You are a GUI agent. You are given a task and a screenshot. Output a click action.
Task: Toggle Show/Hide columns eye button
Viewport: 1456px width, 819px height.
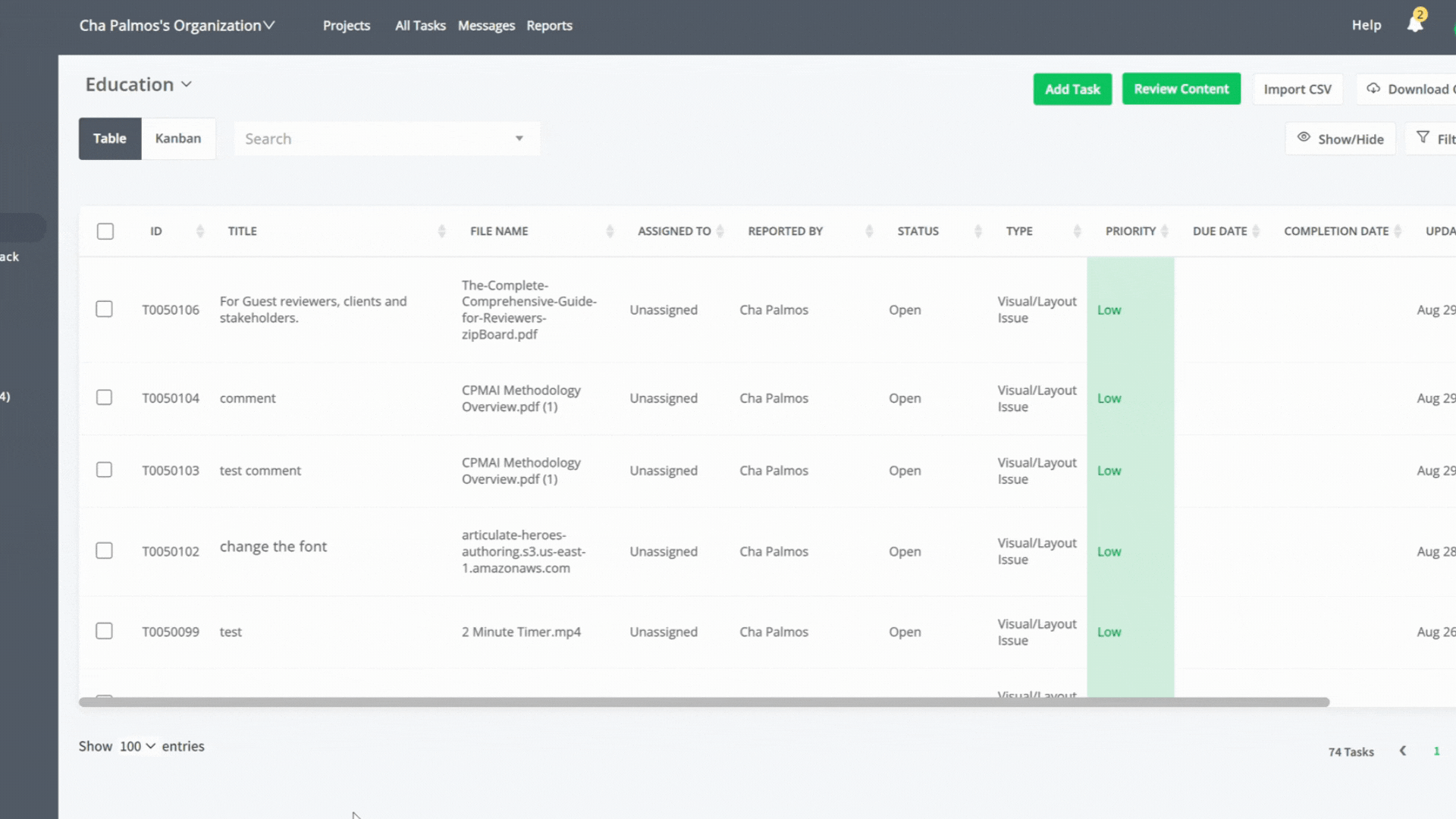[1340, 139]
